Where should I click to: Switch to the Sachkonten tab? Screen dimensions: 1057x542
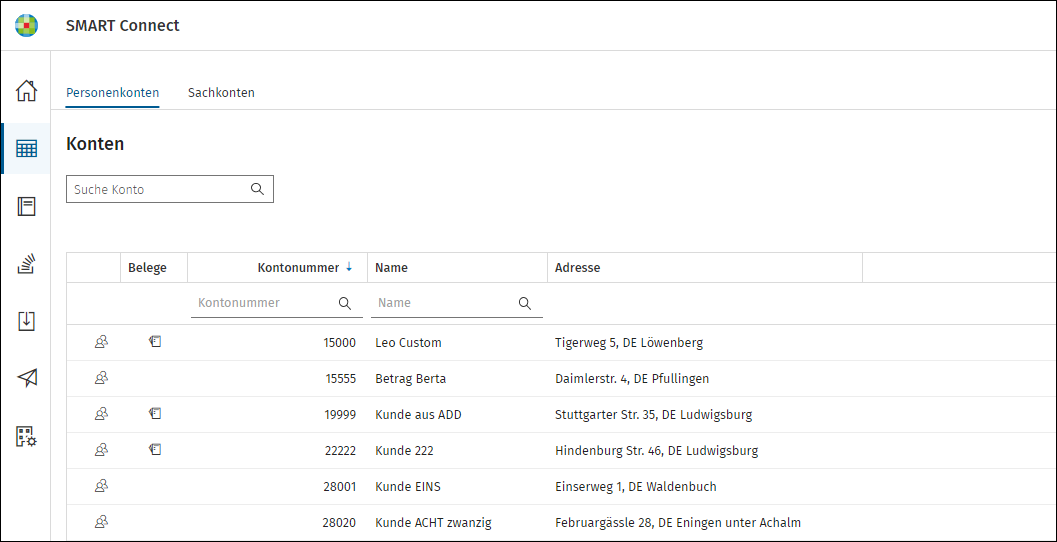[221, 93]
